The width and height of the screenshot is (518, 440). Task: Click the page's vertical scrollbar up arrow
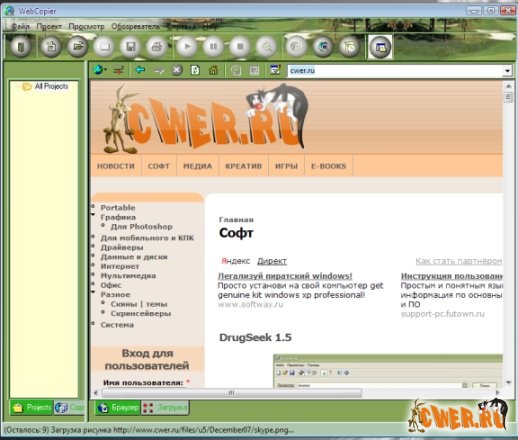coord(508,86)
